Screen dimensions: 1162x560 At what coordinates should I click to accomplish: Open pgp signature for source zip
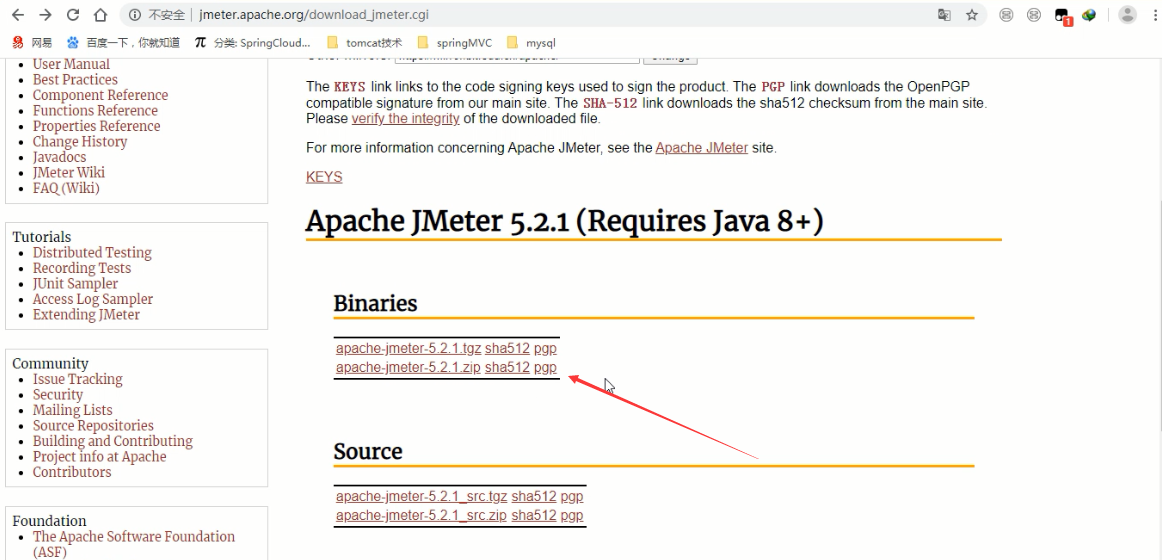click(571, 516)
